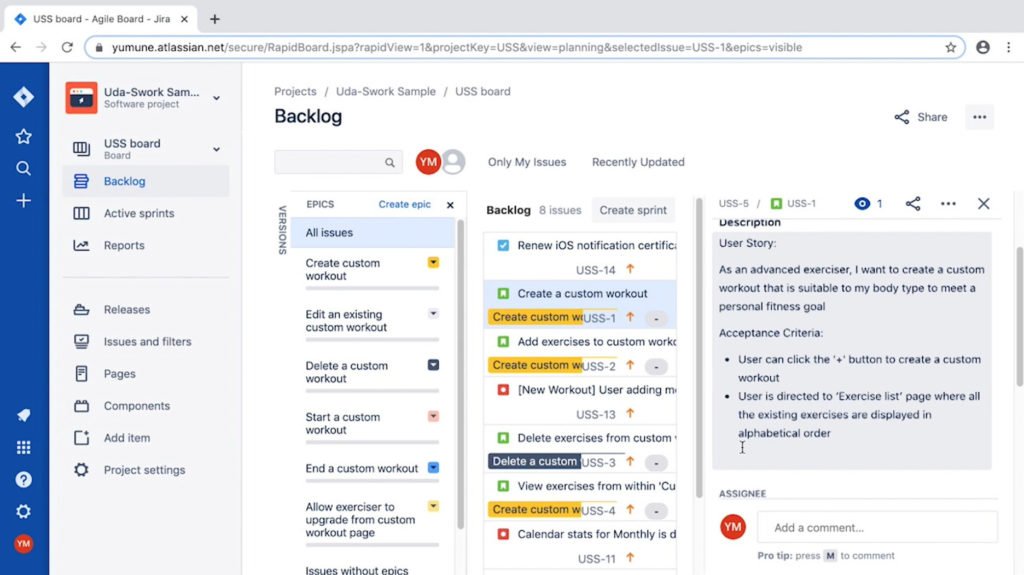The width and height of the screenshot is (1024, 575).
Task: Open the Jira home diamond logo
Action: (x=24, y=97)
